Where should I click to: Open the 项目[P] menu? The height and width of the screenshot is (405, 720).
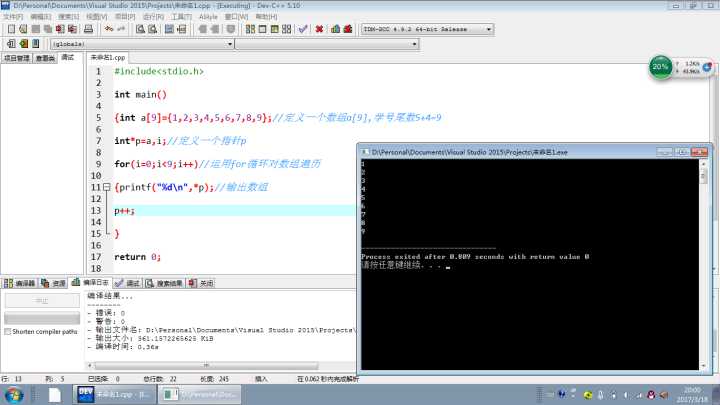pyautogui.click(x=125, y=17)
